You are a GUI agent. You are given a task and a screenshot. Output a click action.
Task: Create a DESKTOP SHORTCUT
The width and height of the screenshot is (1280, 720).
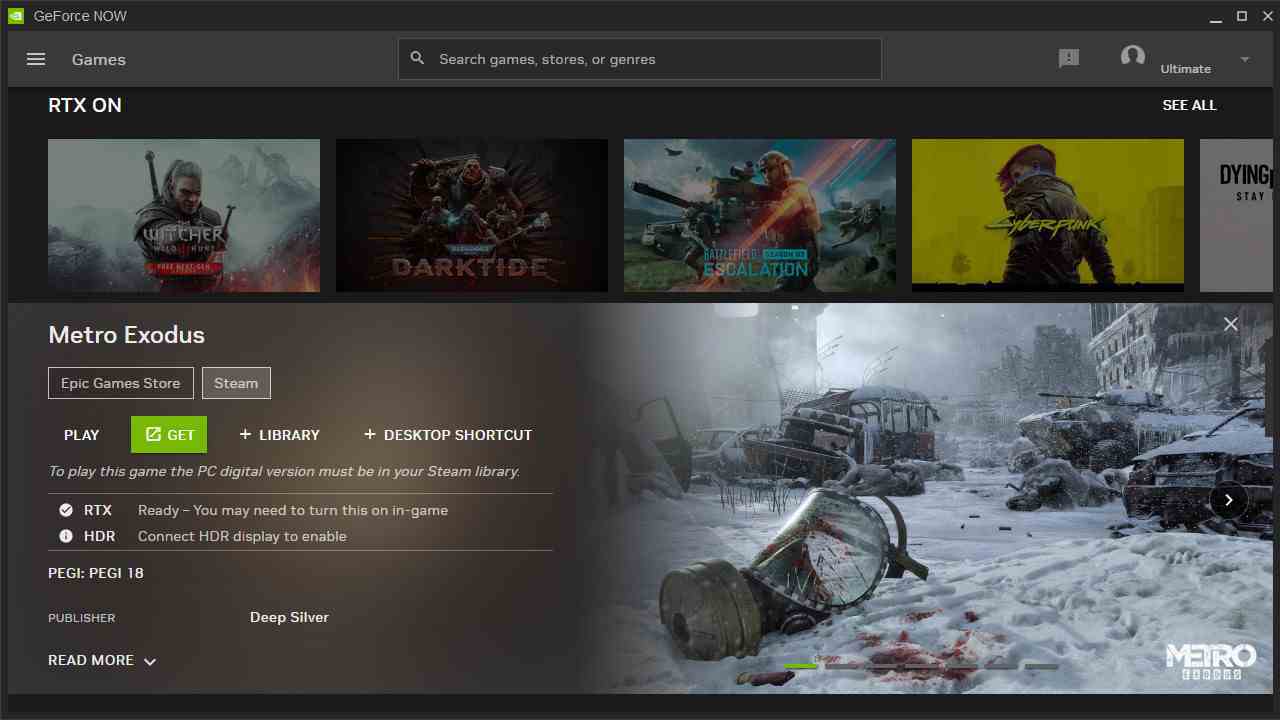click(x=448, y=435)
